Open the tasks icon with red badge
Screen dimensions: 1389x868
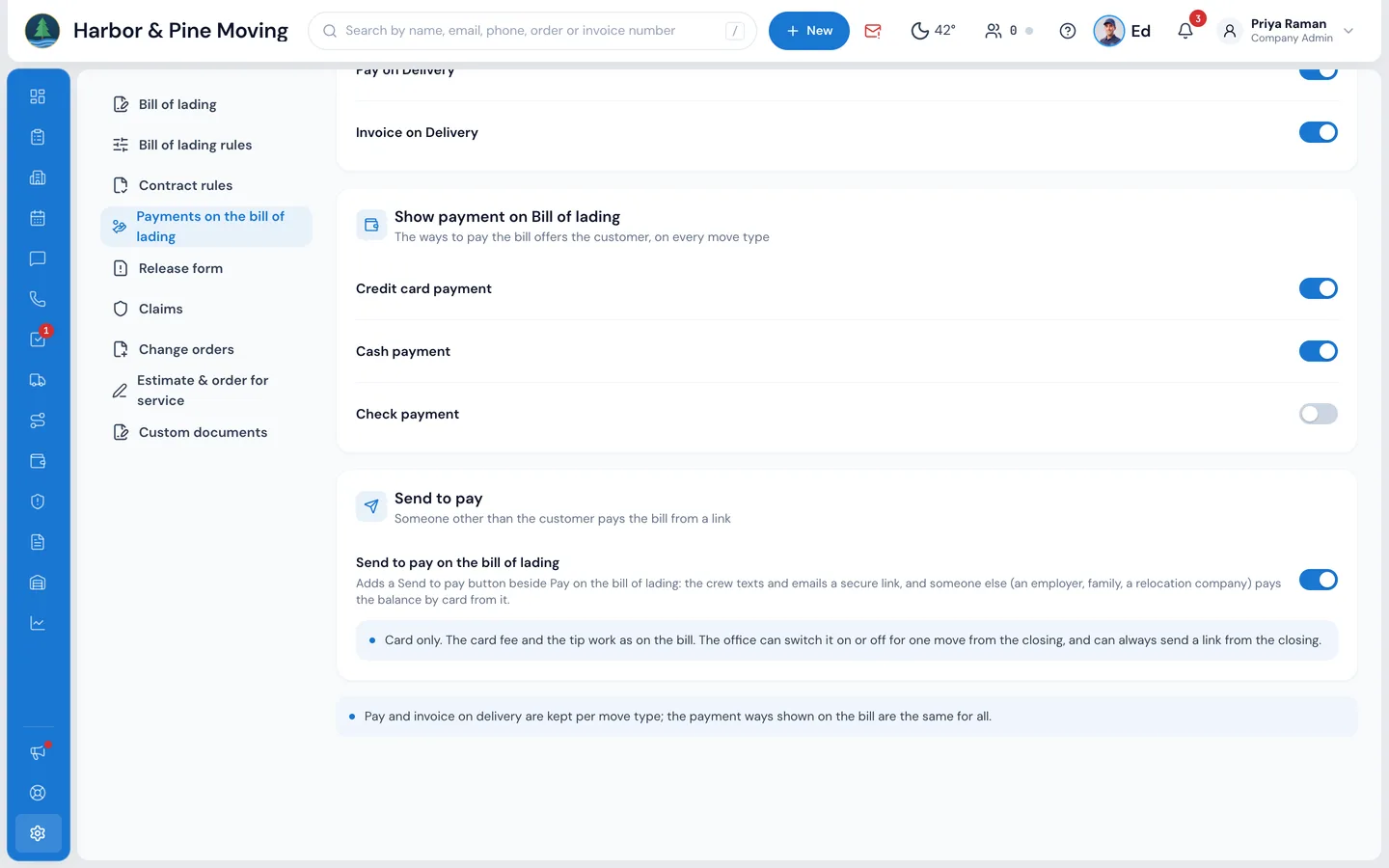tap(38, 339)
